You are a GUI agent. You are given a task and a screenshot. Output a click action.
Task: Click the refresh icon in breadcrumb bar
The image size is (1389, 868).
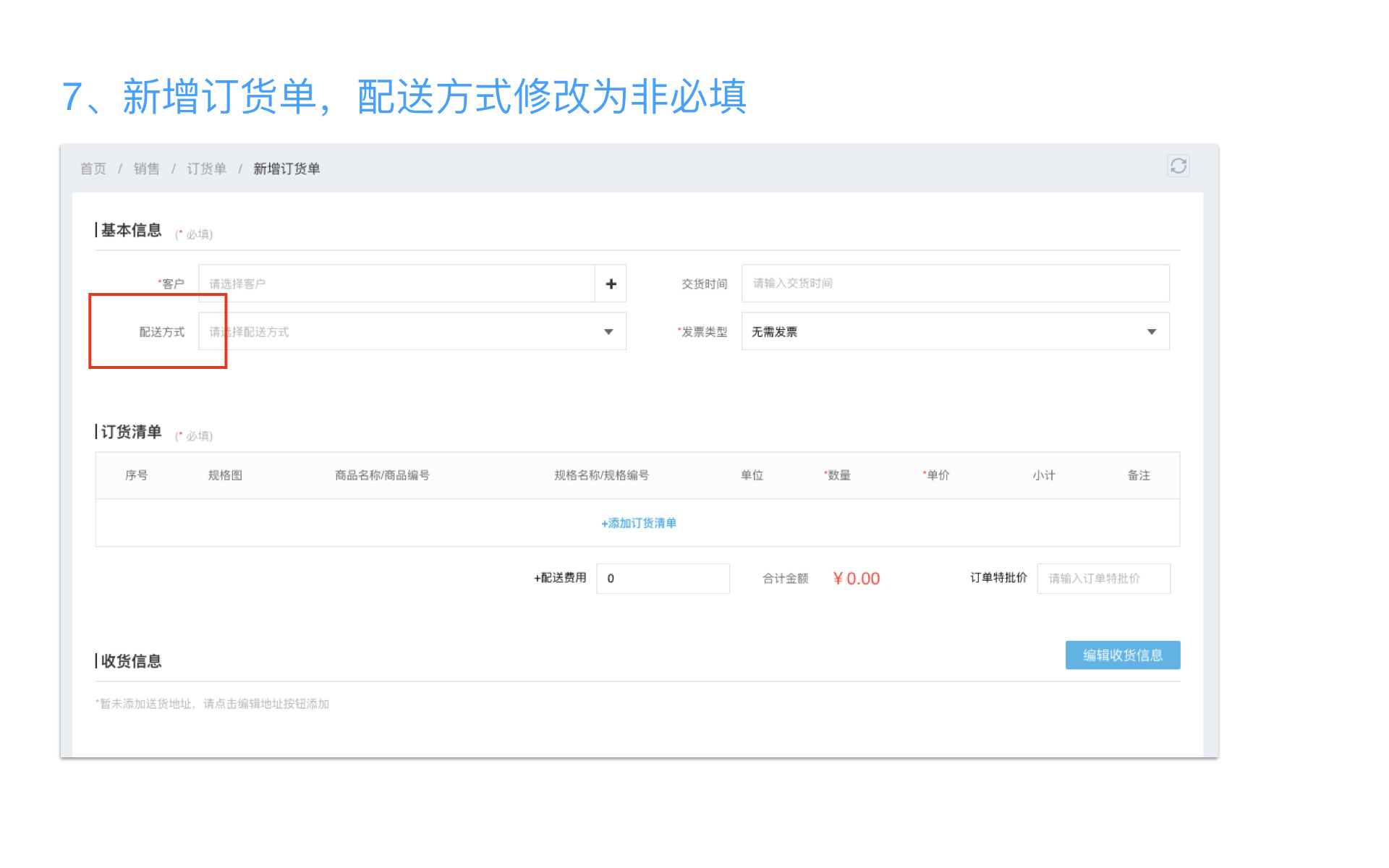1178,166
